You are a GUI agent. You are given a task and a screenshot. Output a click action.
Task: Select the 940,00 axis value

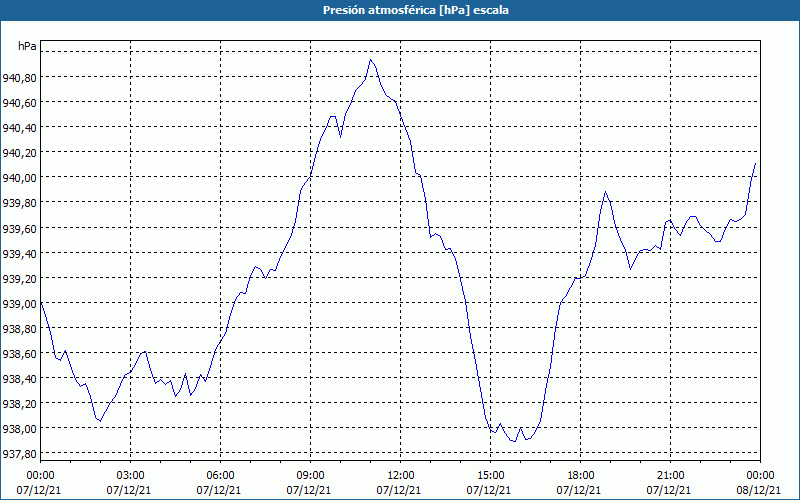pos(19,178)
